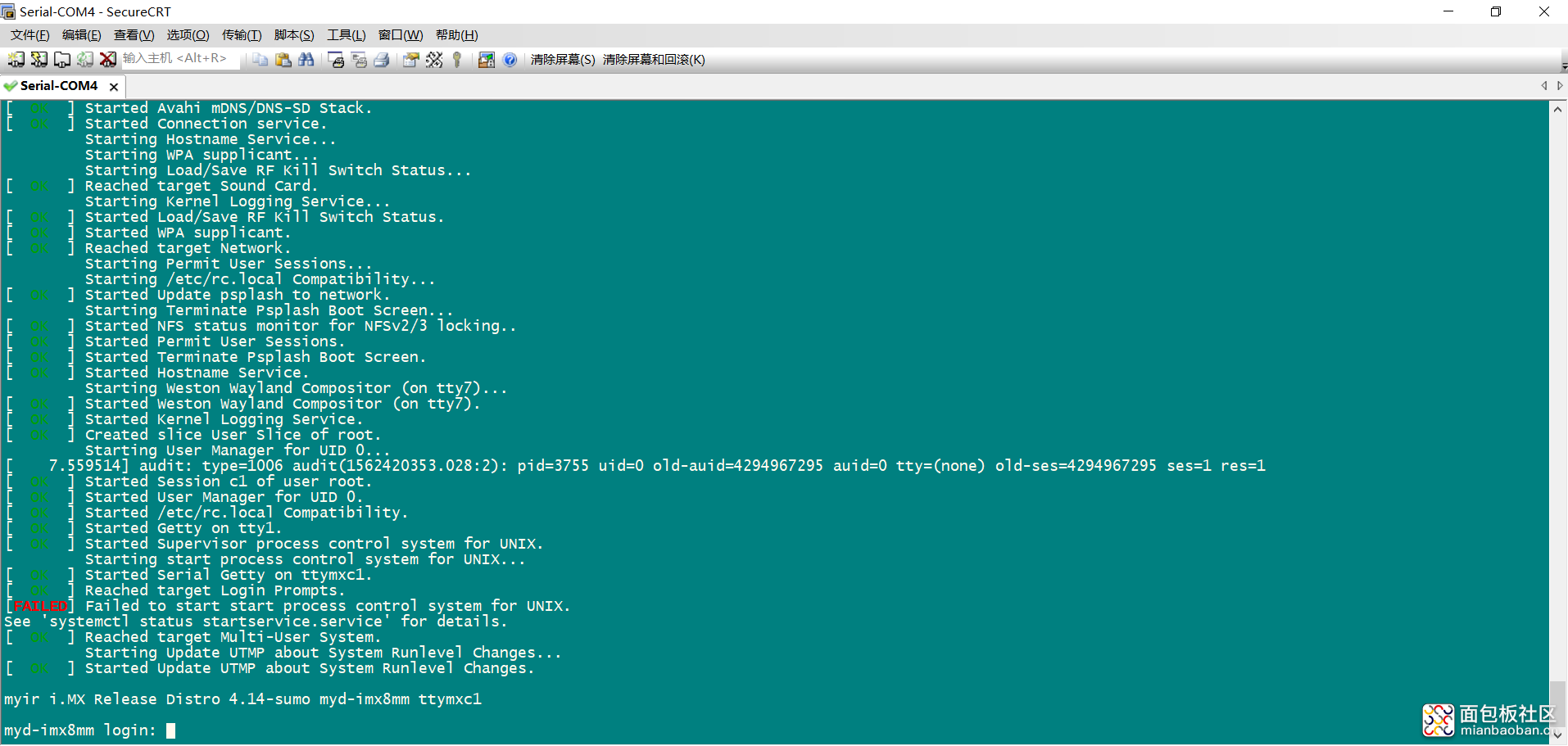Click 'Started Getty on tty1.' line
The height and width of the screenshot is (746, 1568).
183,529
